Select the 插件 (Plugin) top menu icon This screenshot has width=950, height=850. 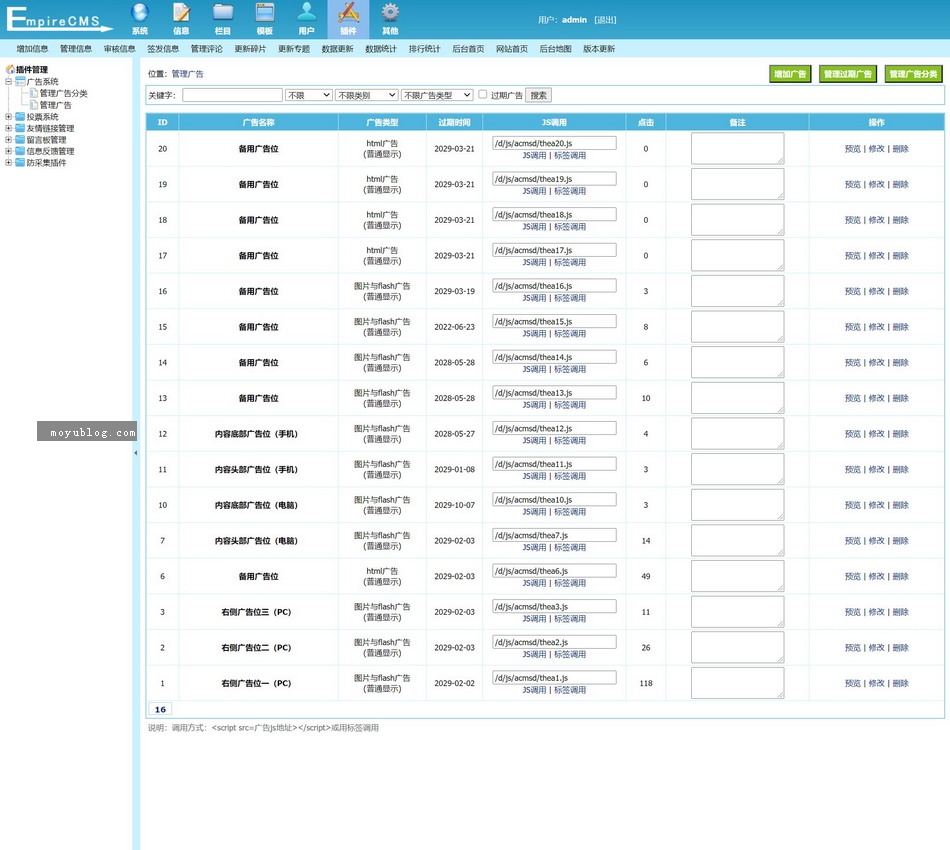click(x=348, y=19)
